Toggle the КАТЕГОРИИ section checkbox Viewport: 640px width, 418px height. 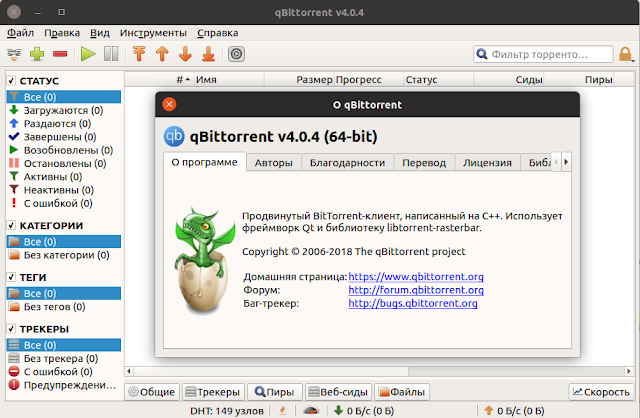[11, 225]
